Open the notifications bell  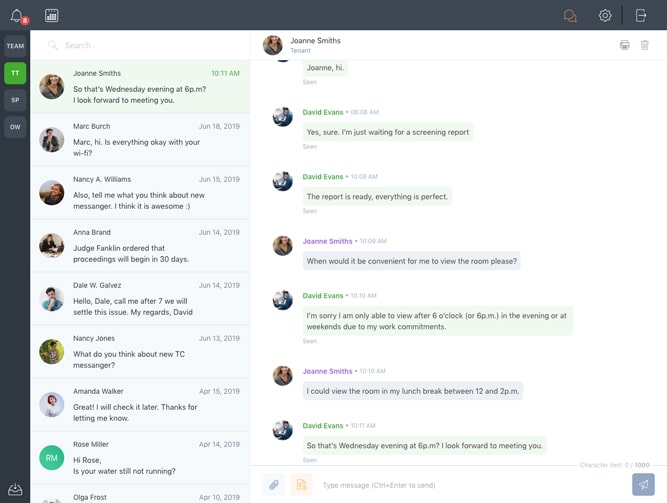click(x=17, y=16)
